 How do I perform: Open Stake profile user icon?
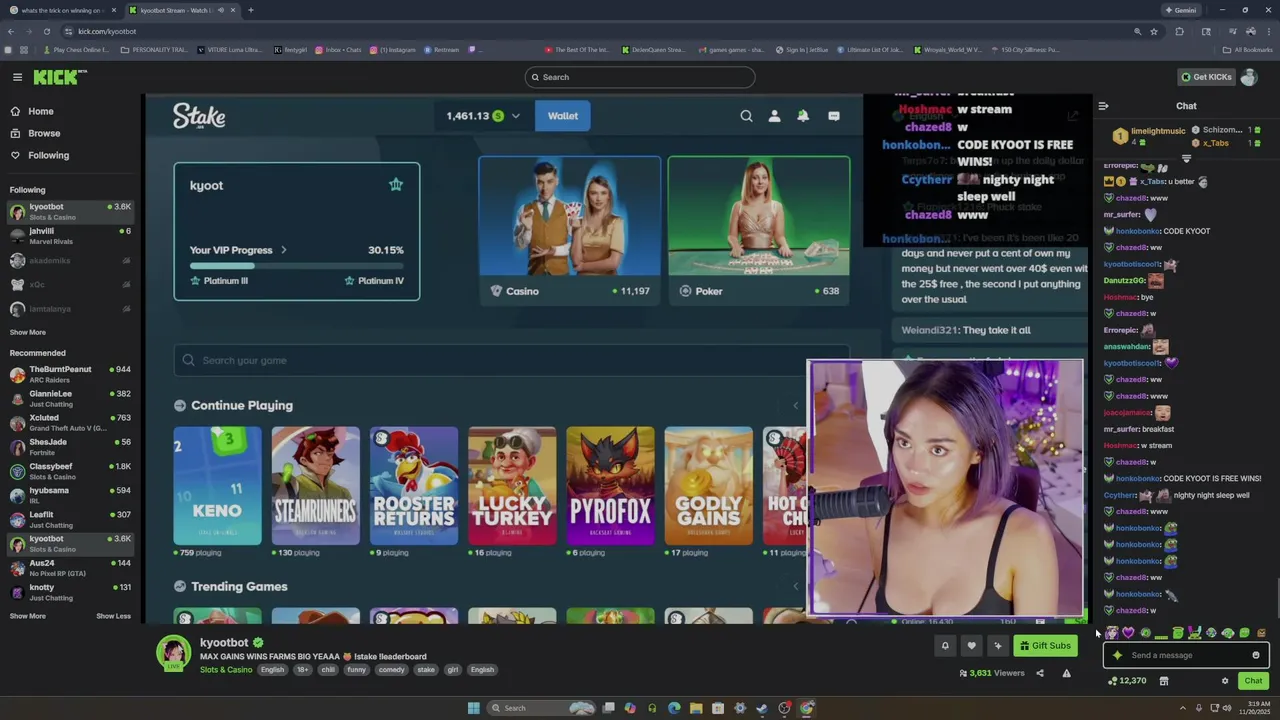(x=774, y=116)
